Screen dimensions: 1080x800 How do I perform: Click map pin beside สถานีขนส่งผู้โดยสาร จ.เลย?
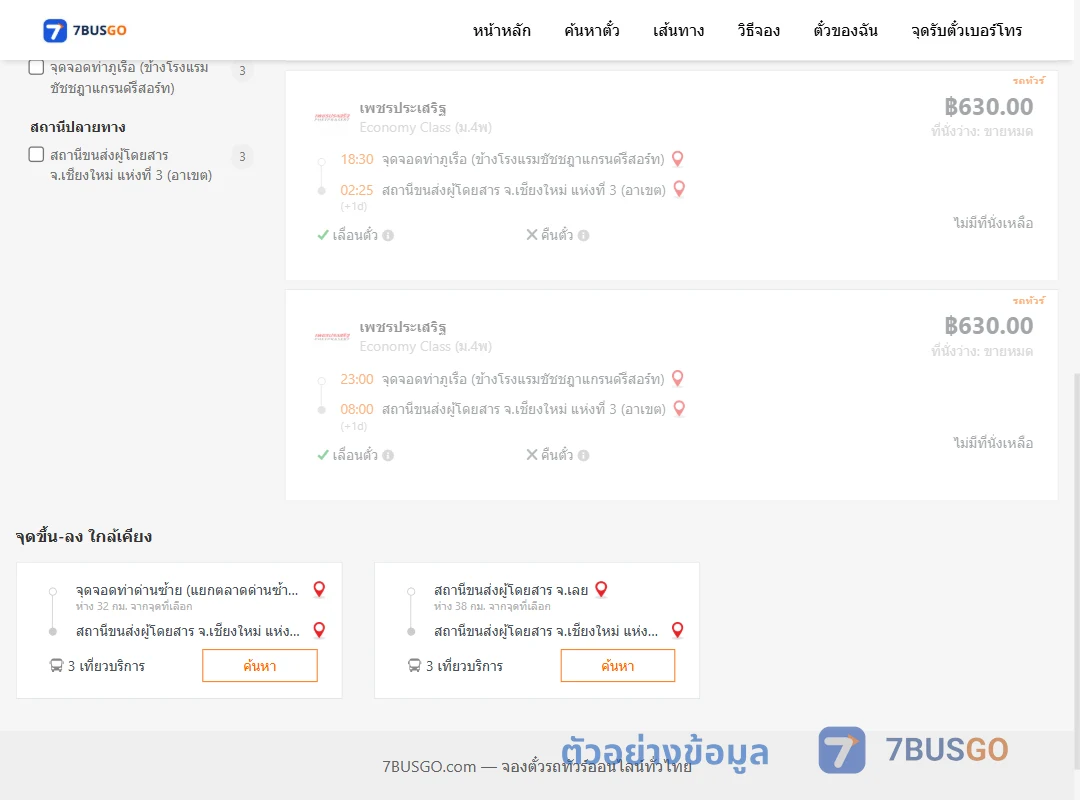pyautogui.click(x=601, y=589)
